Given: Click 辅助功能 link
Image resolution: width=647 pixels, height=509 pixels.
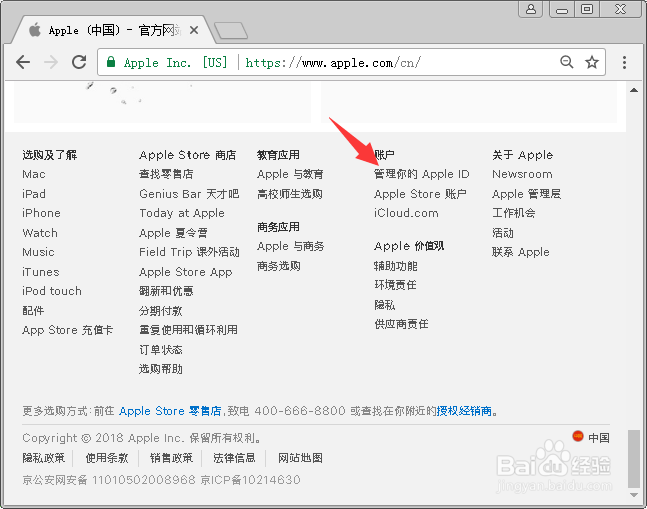Looking at the screenshot, I should pyautogui.click(x=396, y=266).
